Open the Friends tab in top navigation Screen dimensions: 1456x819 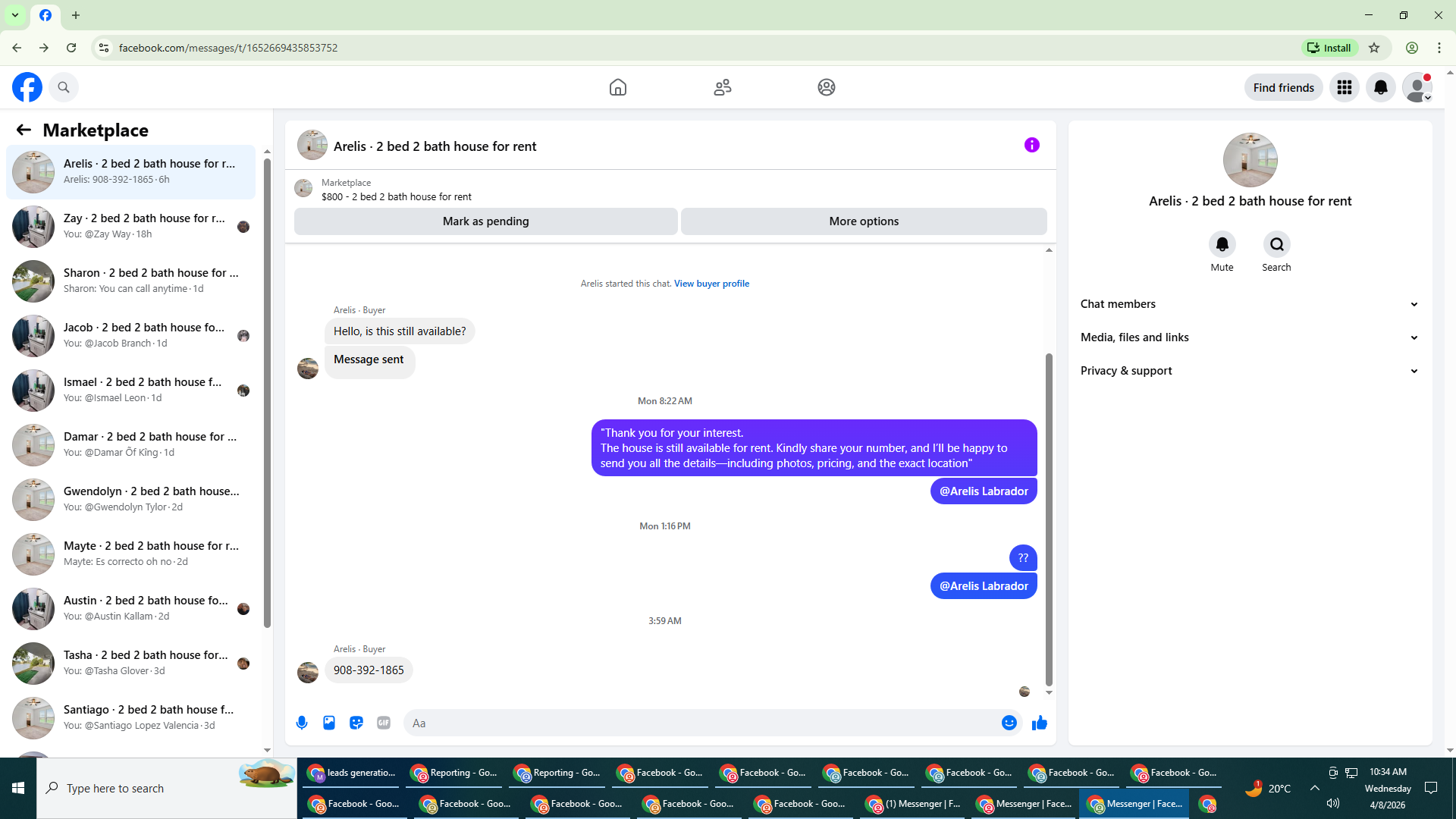point(722,87)
